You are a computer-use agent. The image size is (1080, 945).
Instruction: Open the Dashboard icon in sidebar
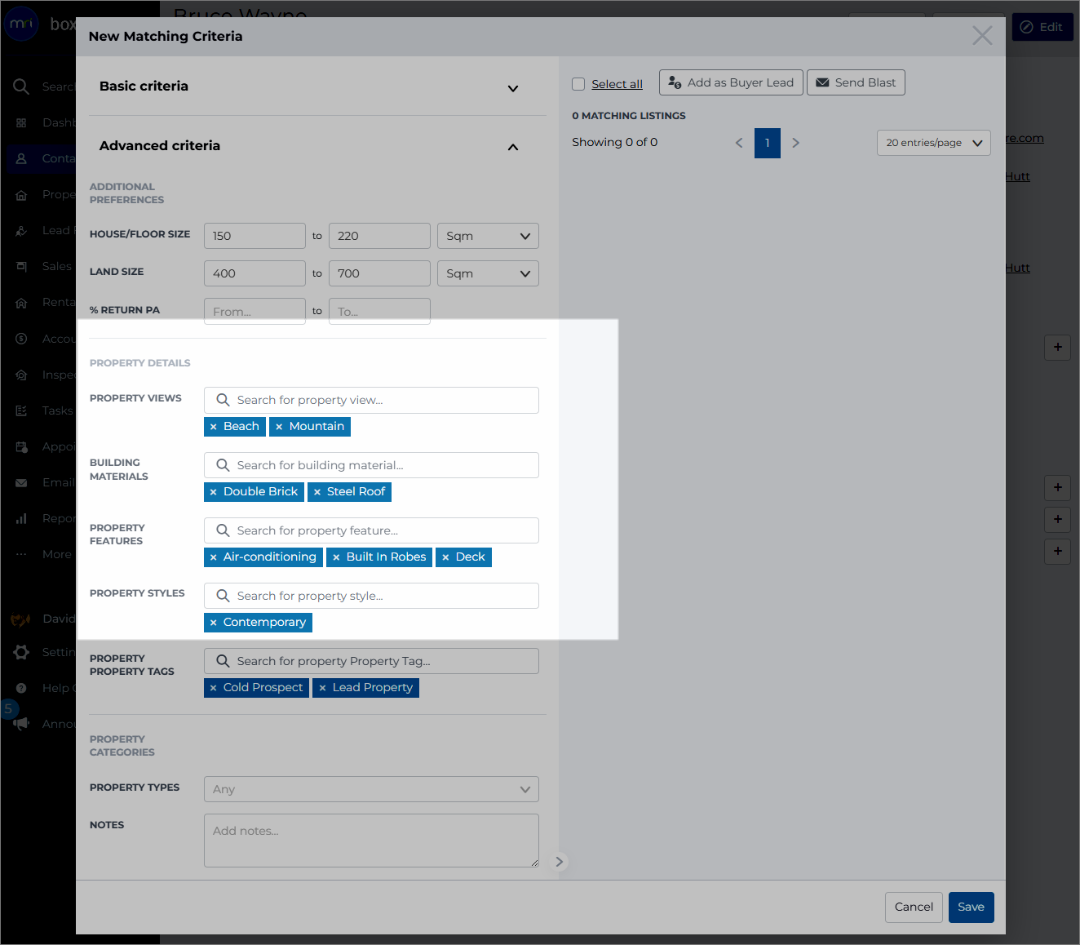tap(21, 123)
